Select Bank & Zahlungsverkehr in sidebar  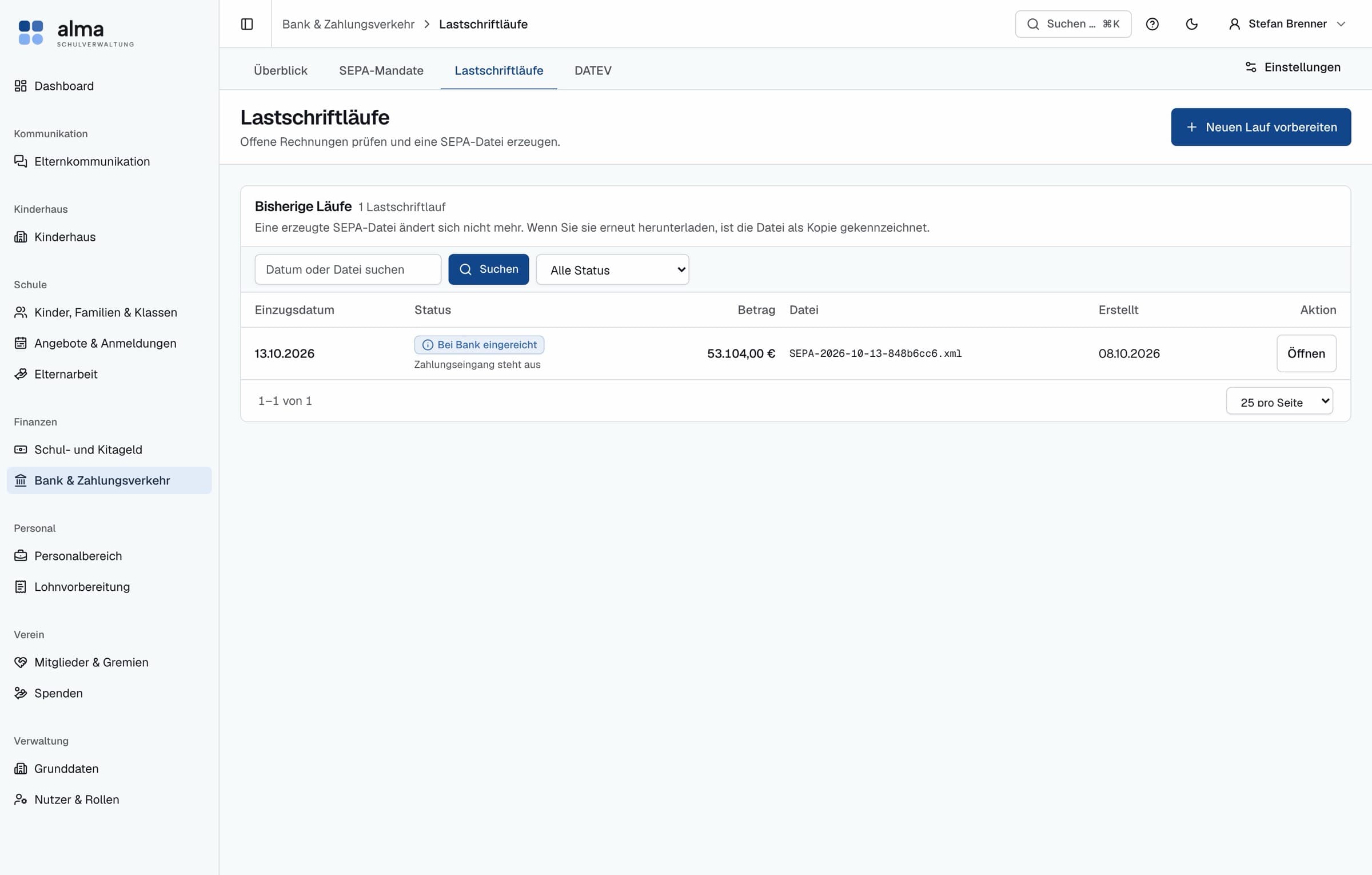coord(109,480)
